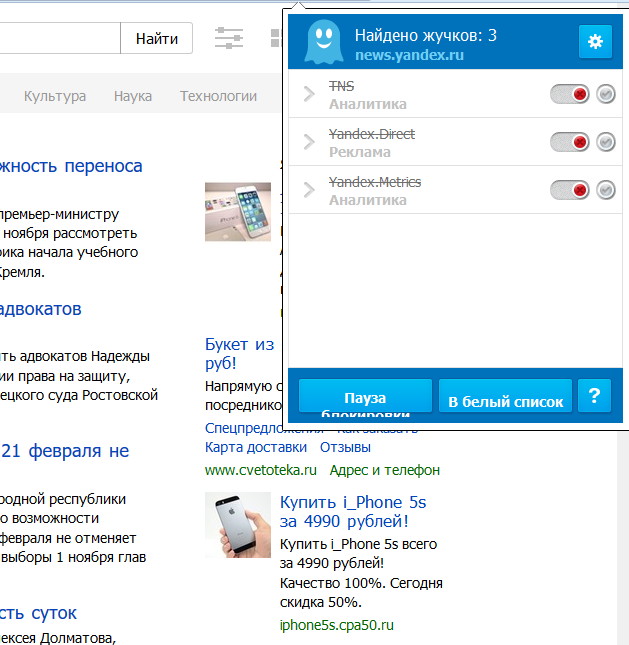Click the Yandex.Metrics tracker name
Viewport: 629px width, 645px height.
(375, 182)
